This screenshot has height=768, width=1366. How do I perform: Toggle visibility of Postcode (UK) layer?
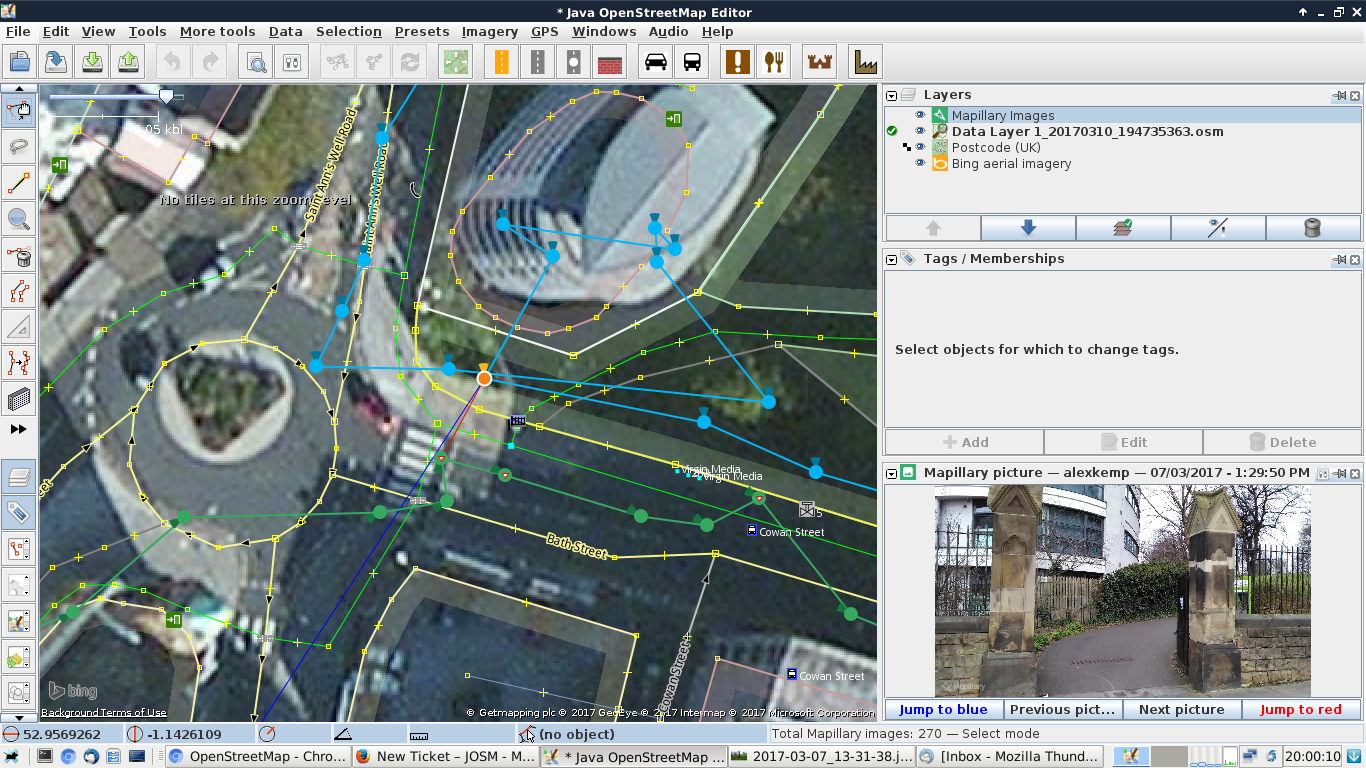(x=920, y=148)
